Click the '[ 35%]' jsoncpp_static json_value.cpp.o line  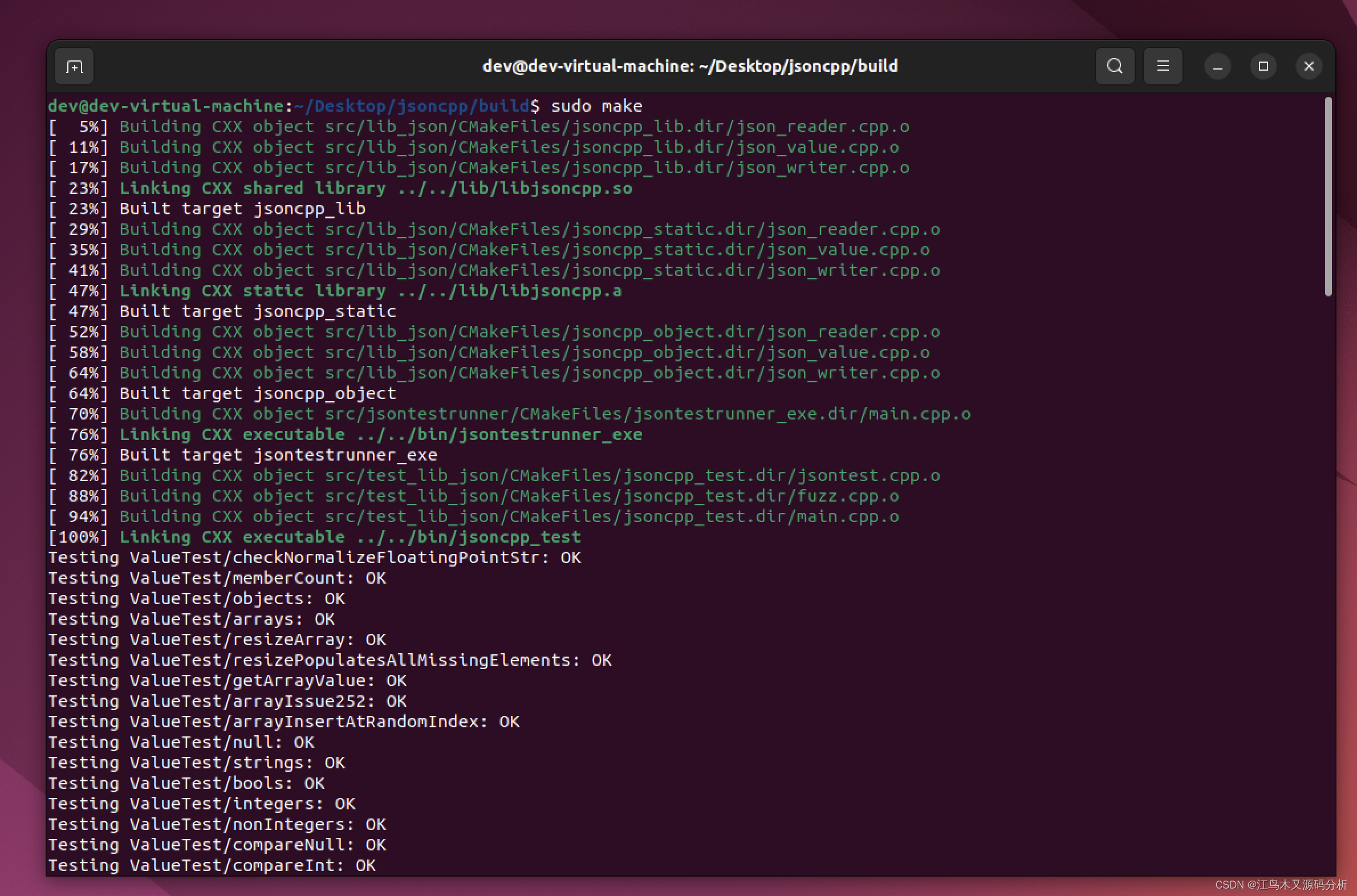click(x=489, y=250)
